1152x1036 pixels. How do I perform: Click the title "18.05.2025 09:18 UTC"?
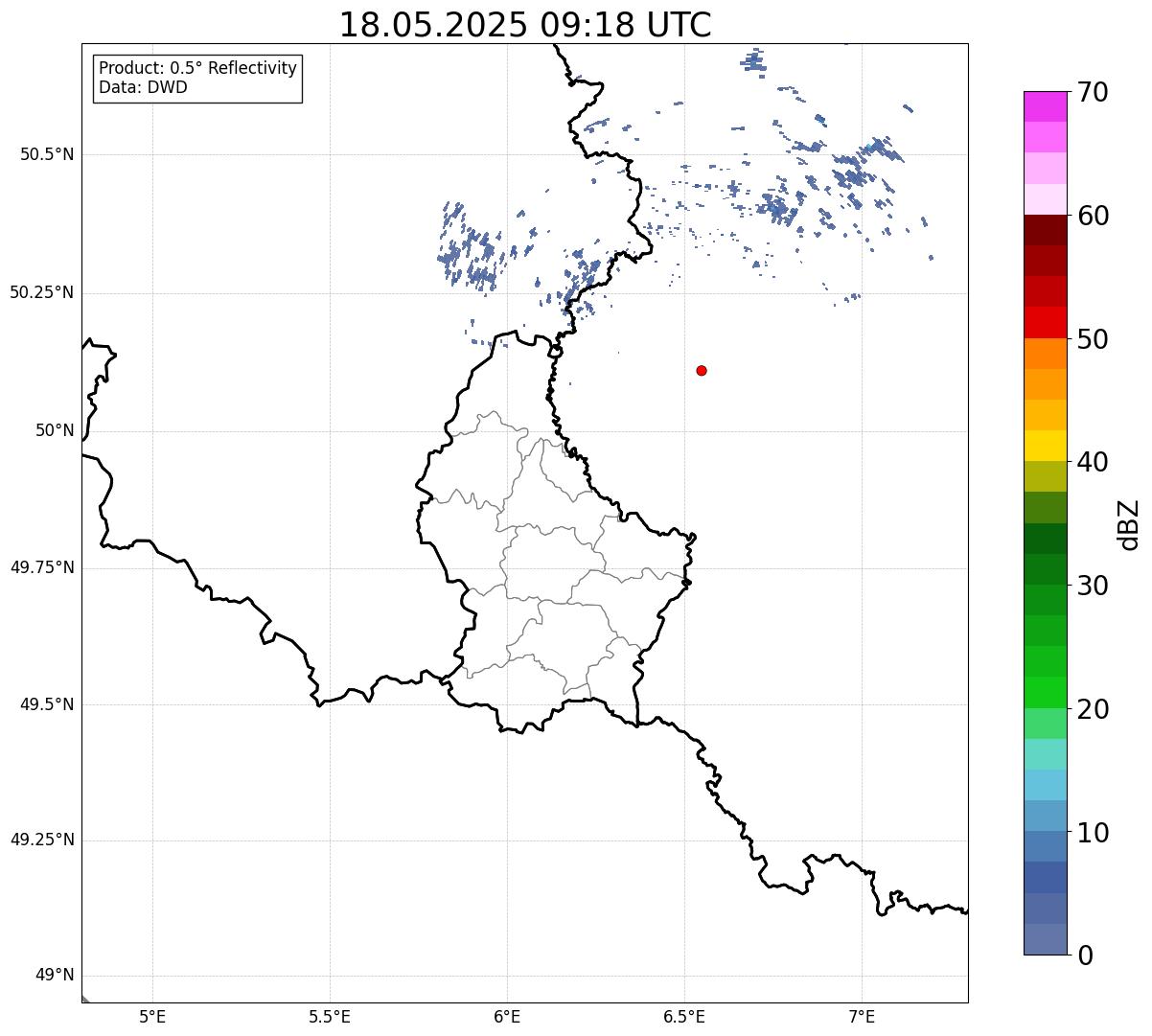click(x=525, y=24)
